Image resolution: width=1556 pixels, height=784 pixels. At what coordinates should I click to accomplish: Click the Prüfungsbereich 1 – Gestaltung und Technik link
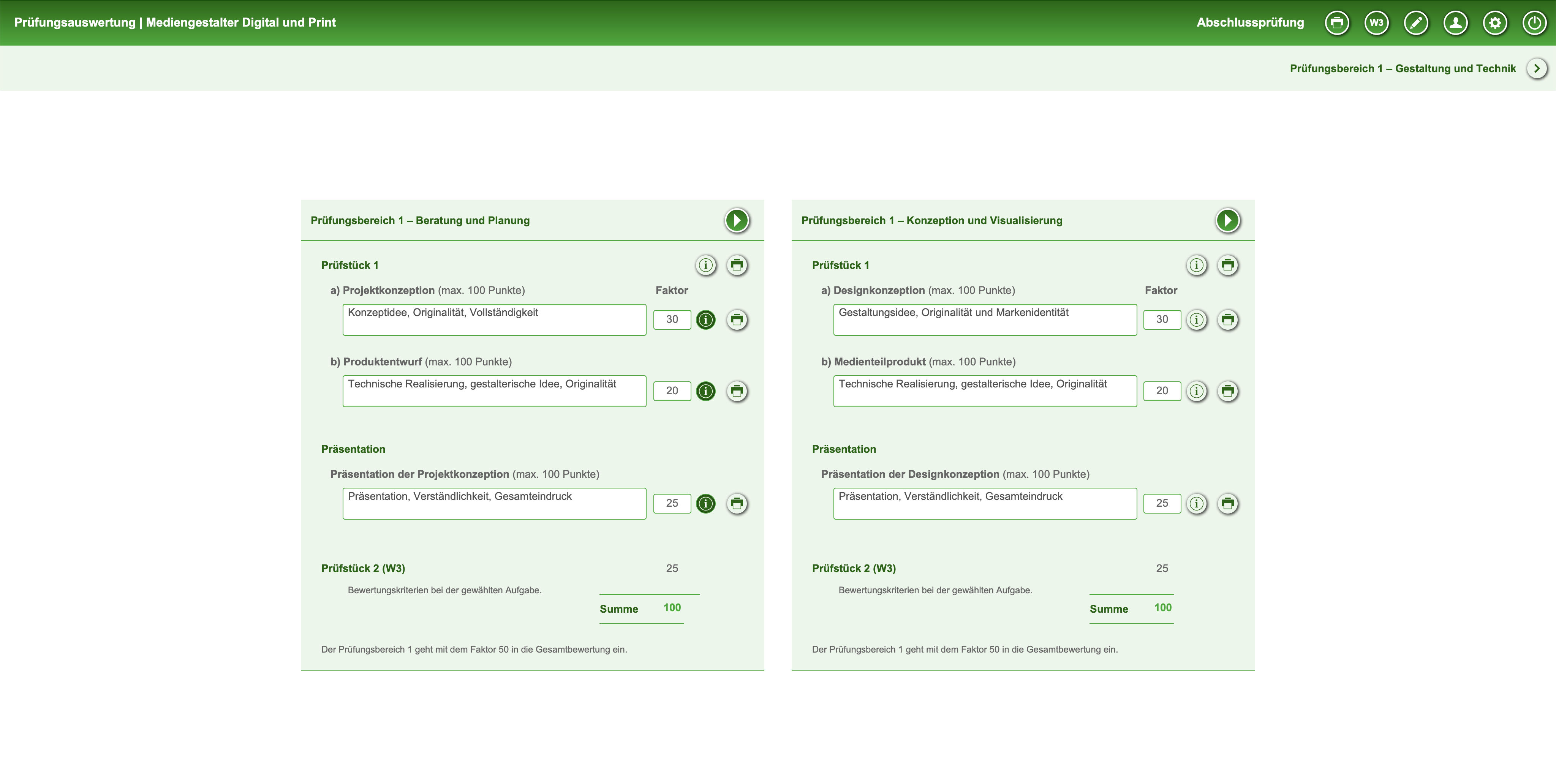[x=1403, y=68]
